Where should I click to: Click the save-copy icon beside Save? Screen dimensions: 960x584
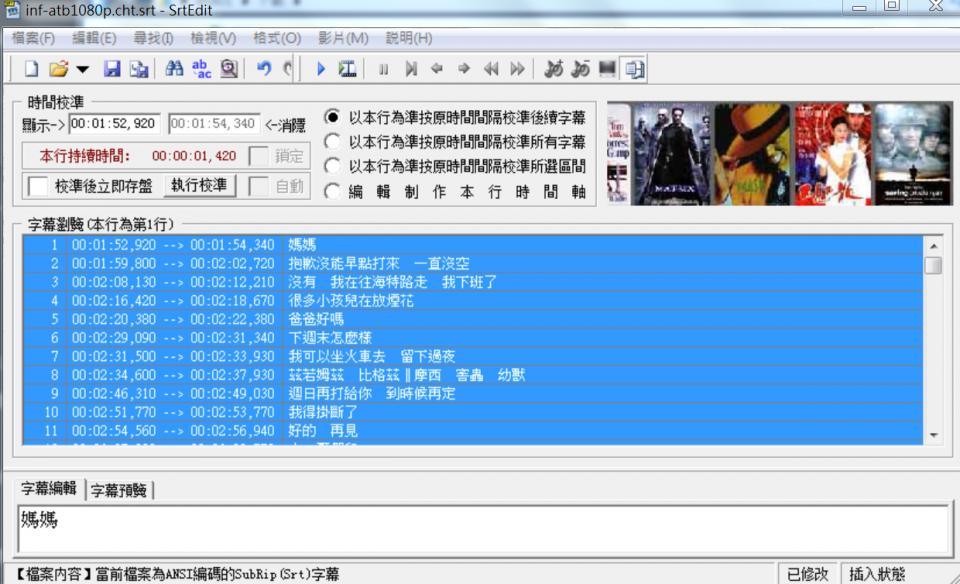137,68
